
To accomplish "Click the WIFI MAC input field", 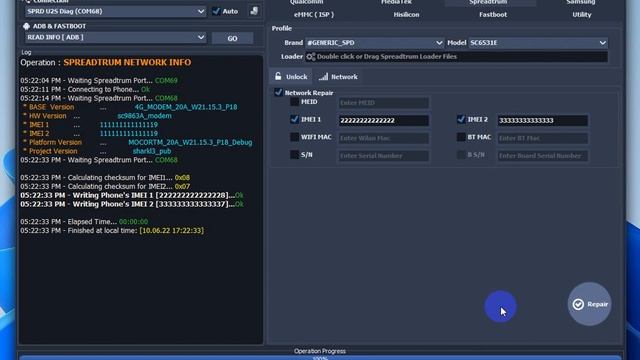I will (384, 138).
